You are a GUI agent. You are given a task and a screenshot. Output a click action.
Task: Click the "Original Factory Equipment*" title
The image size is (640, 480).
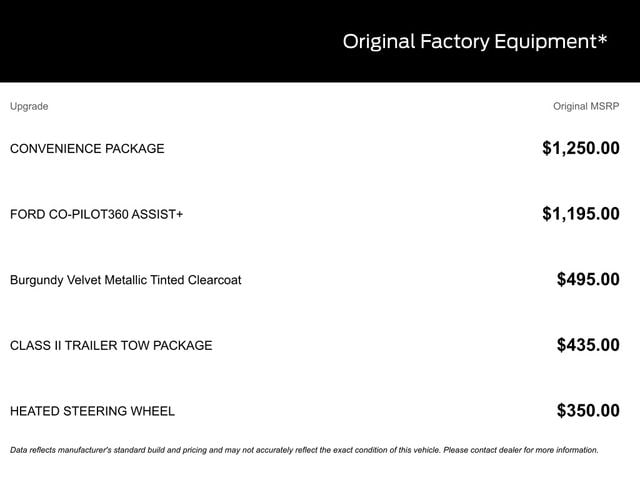tap(475, 41)
